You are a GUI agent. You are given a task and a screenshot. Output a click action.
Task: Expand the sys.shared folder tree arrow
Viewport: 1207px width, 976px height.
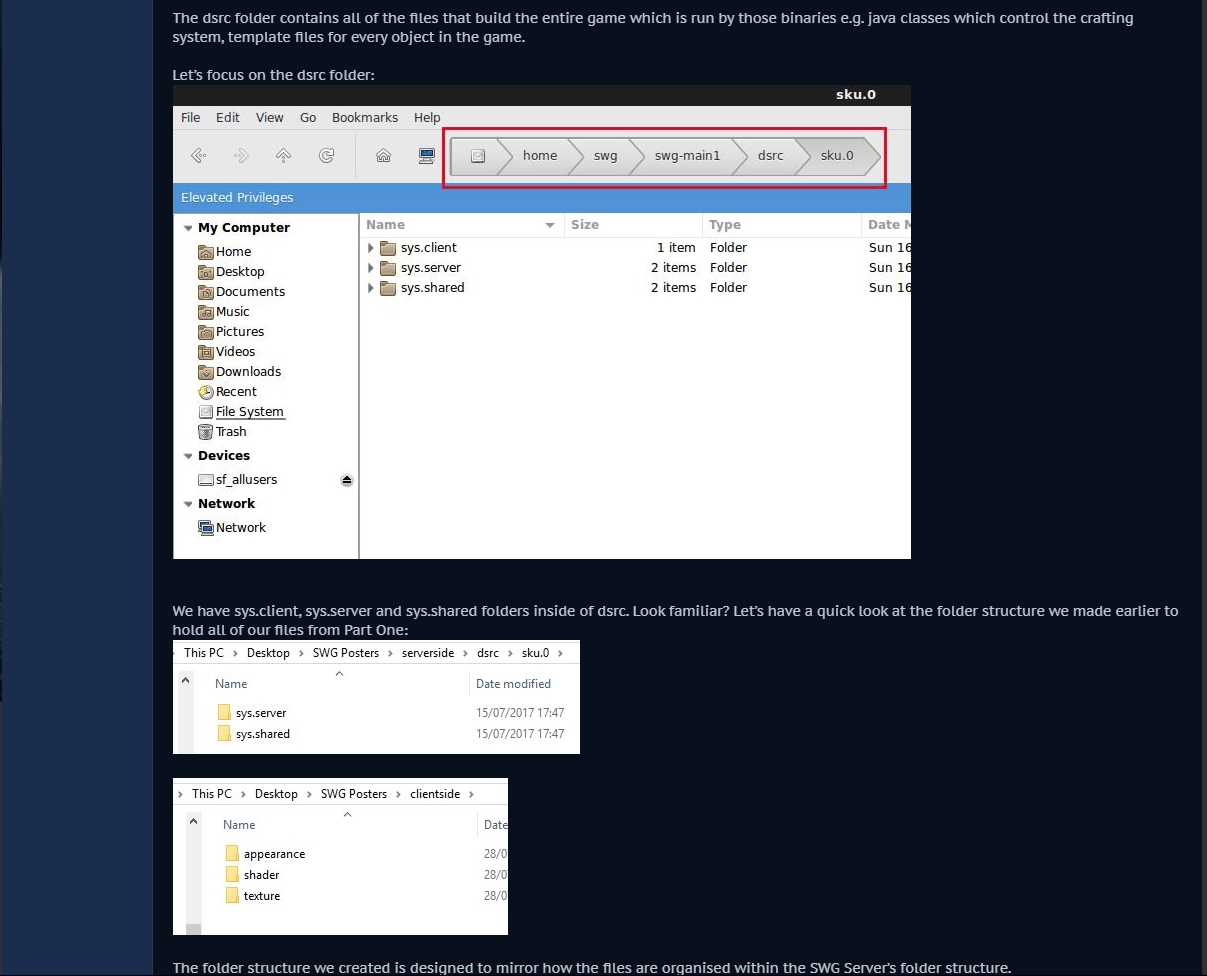coord(370,288)
